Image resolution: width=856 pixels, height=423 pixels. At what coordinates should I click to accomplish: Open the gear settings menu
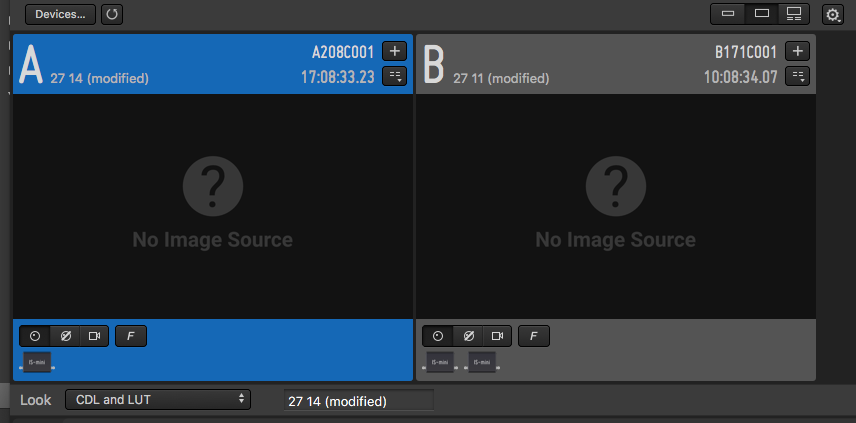pos(832,14)
